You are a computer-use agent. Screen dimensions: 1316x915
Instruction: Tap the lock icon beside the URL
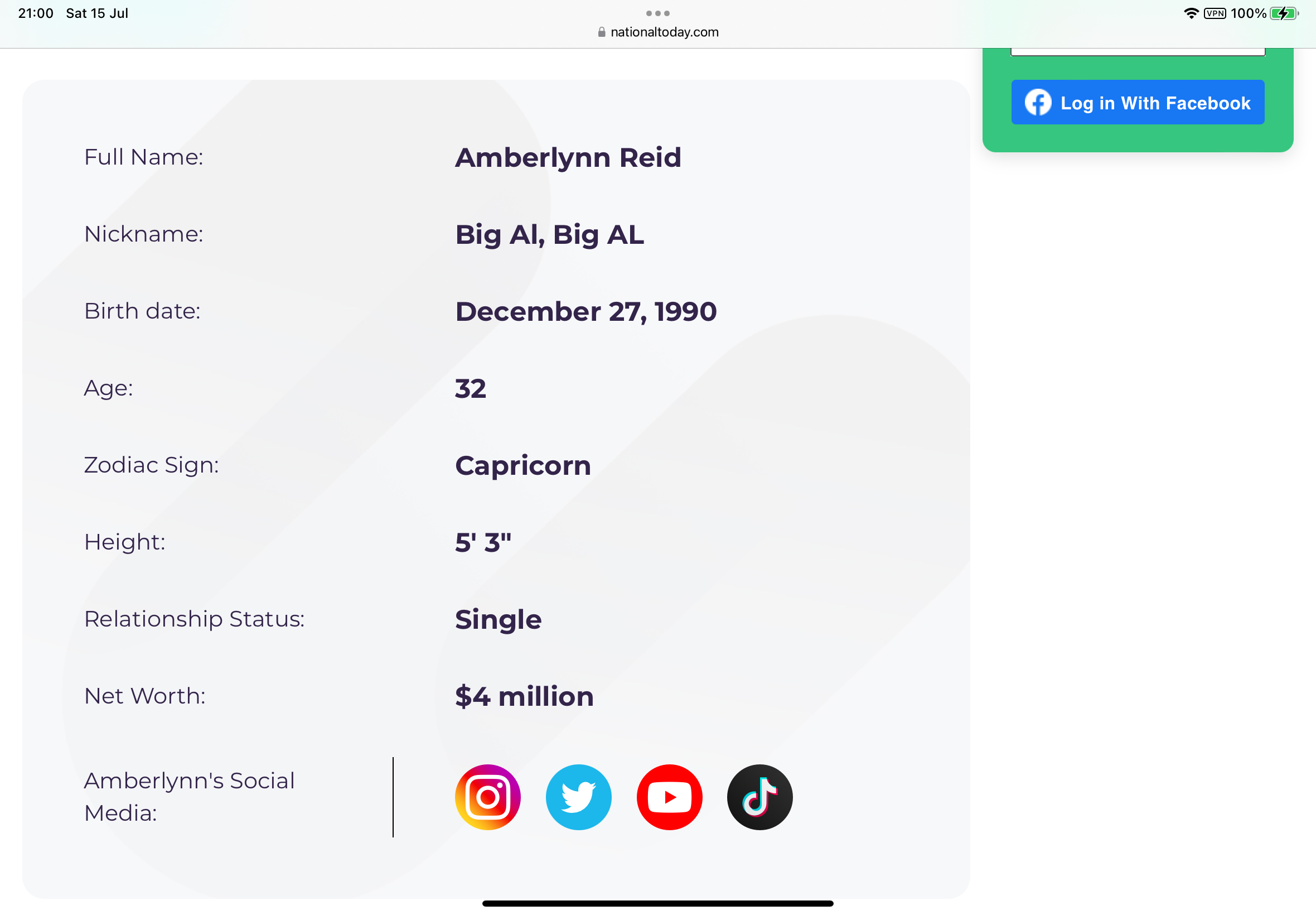click(602, 32)
